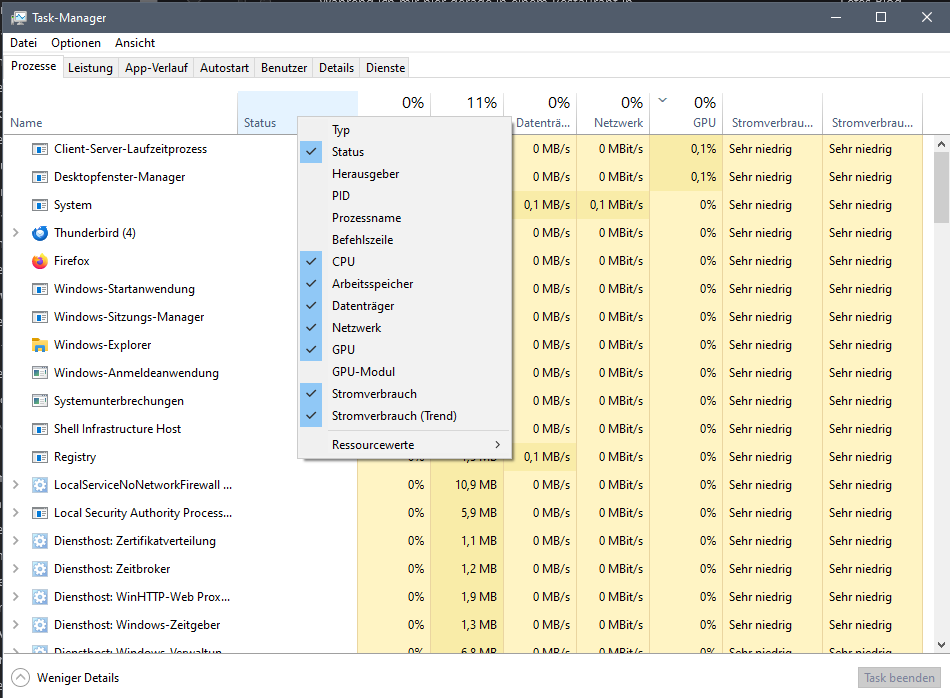950x698 pixels.
Task: Enable the Herausgeber column option
Action: click(405, 174)
